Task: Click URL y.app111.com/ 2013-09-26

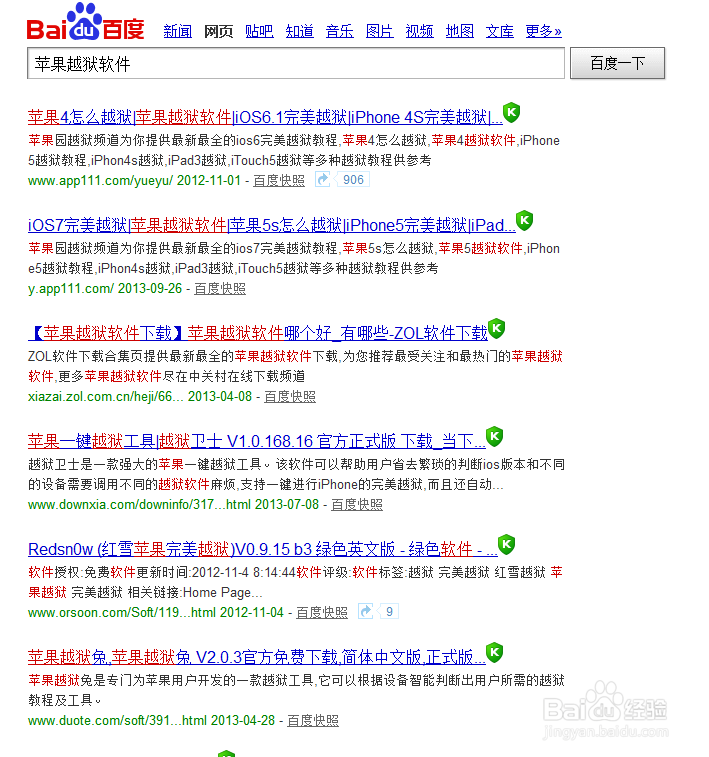Action: (105, 289)
